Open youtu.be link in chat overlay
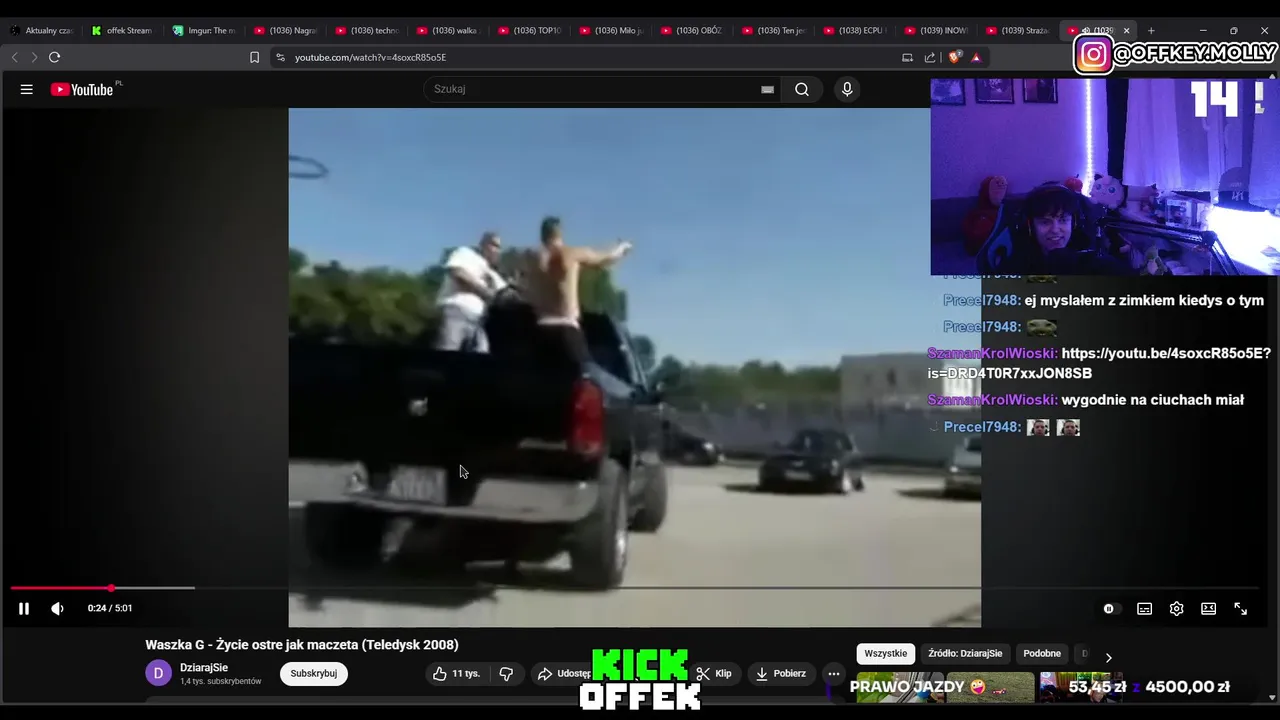1280x720 pixels. coord(1099,363)
